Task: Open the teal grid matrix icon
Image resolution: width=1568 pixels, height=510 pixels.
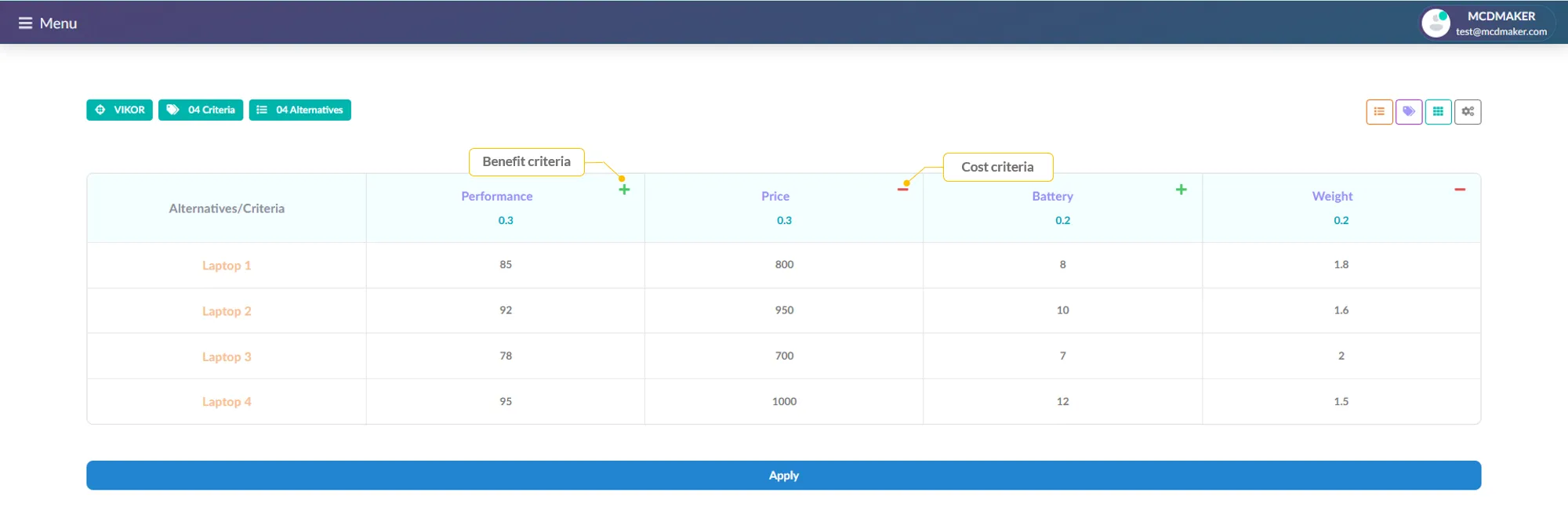Action: pos(1438,112)
